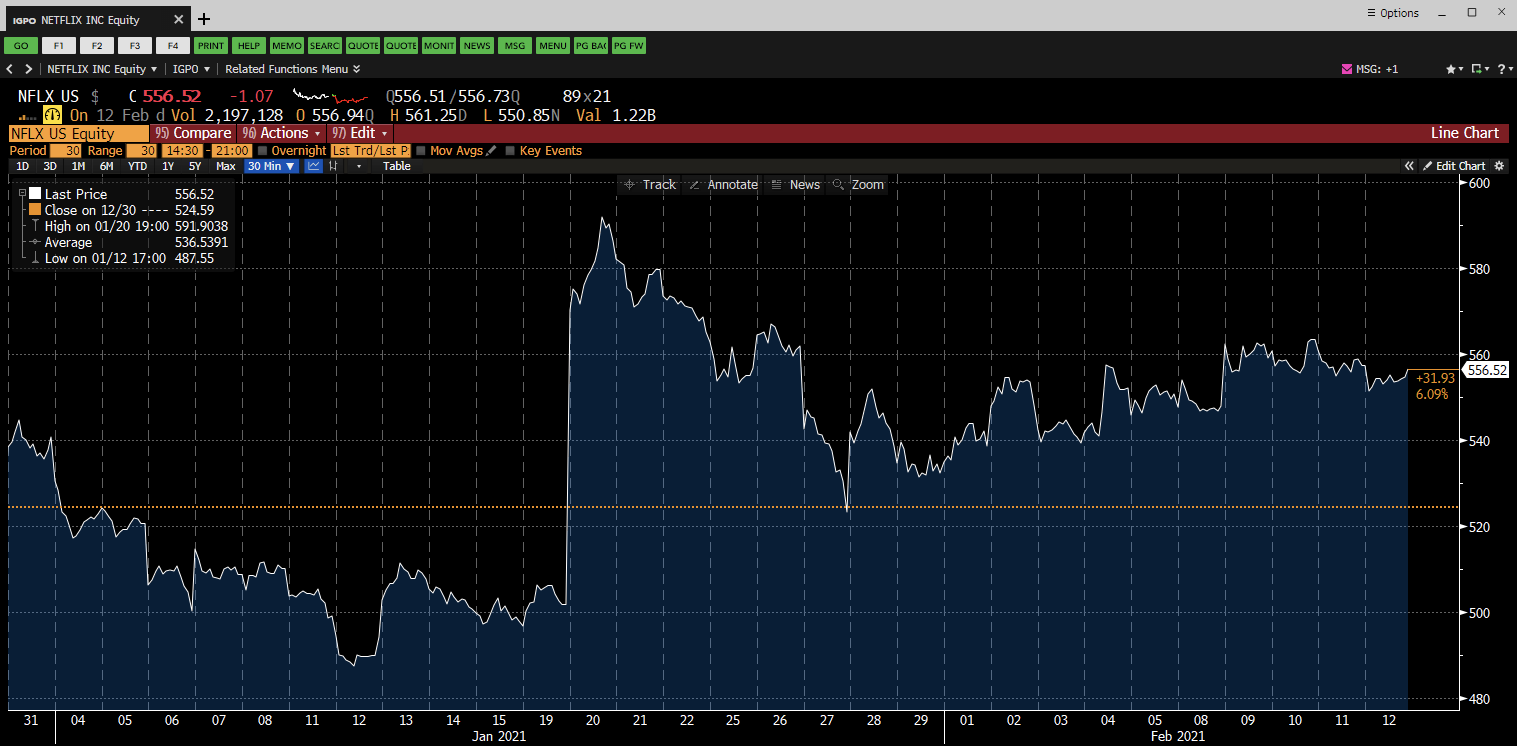Enable the Key Events checkbox

[x=510, y=151]
